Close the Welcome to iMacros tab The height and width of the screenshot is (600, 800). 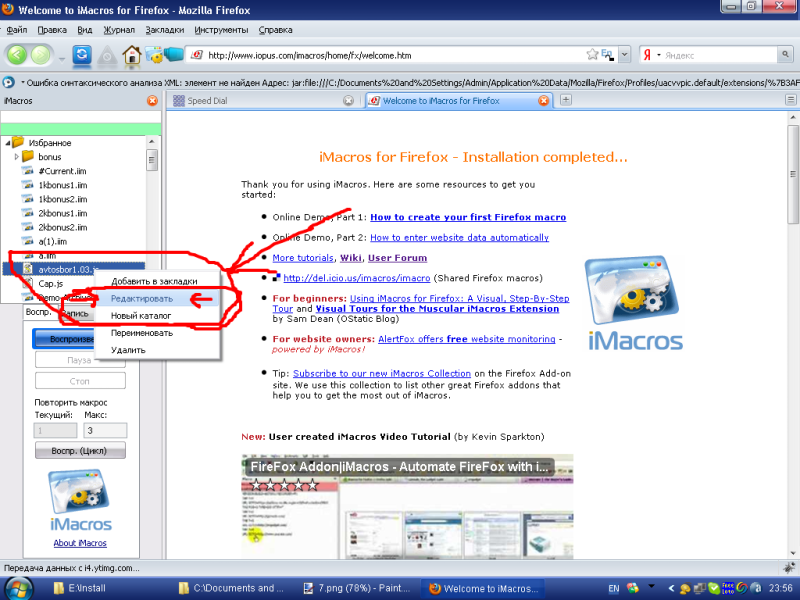pyautogui.click(x=543, y=101)
